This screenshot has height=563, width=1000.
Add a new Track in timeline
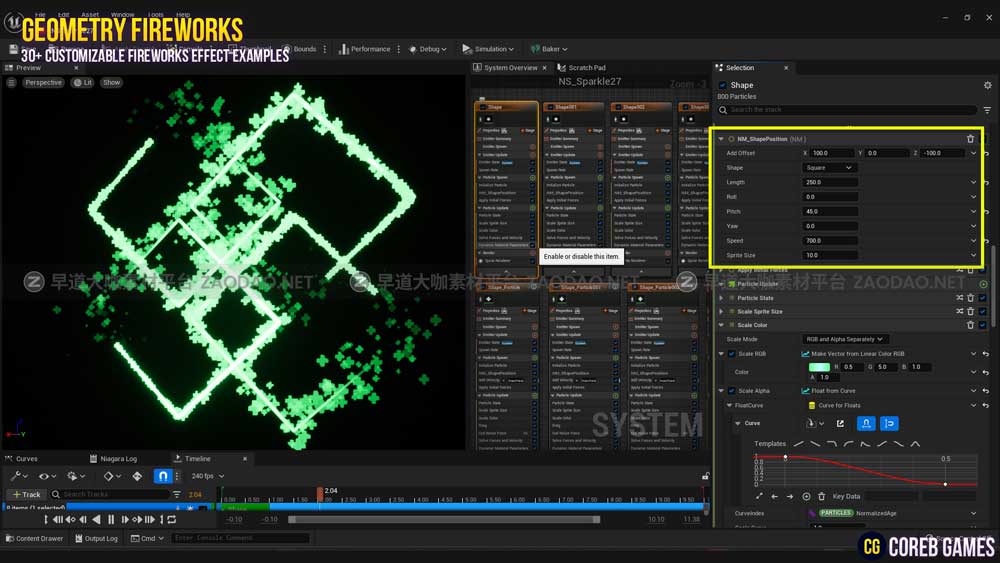click(x=26, y=495)
